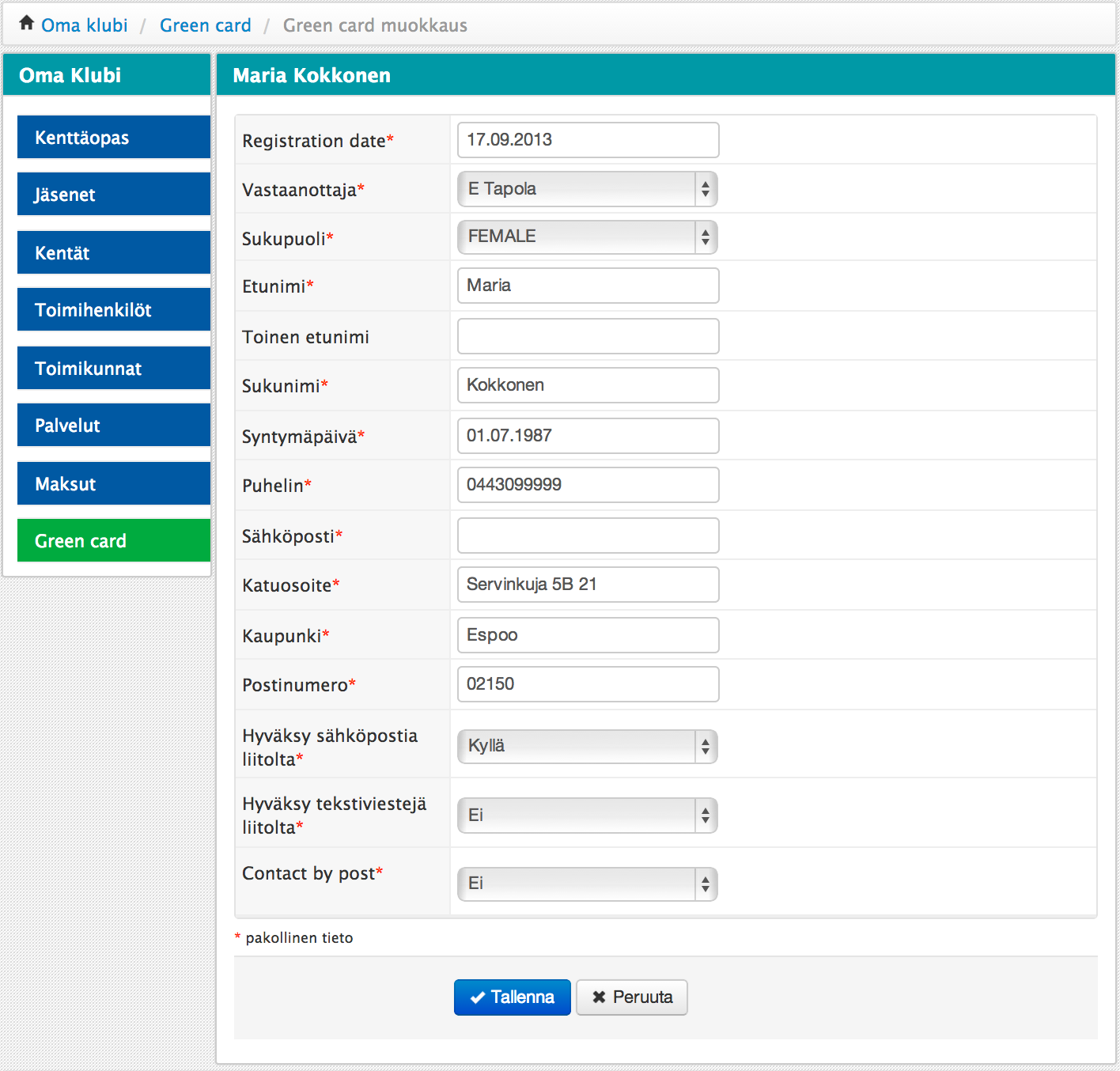Click Green card breadcrumb link

(x=205, y=25)
